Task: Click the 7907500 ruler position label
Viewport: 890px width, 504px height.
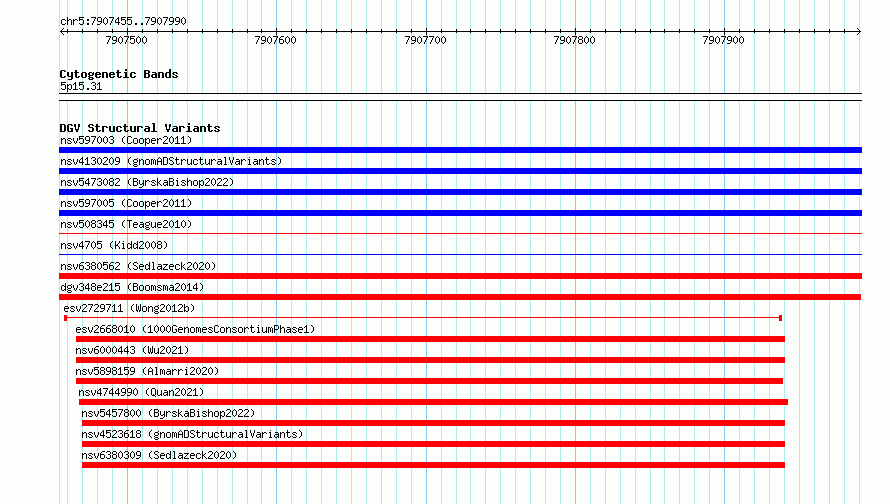Action: tap(126, 40)
